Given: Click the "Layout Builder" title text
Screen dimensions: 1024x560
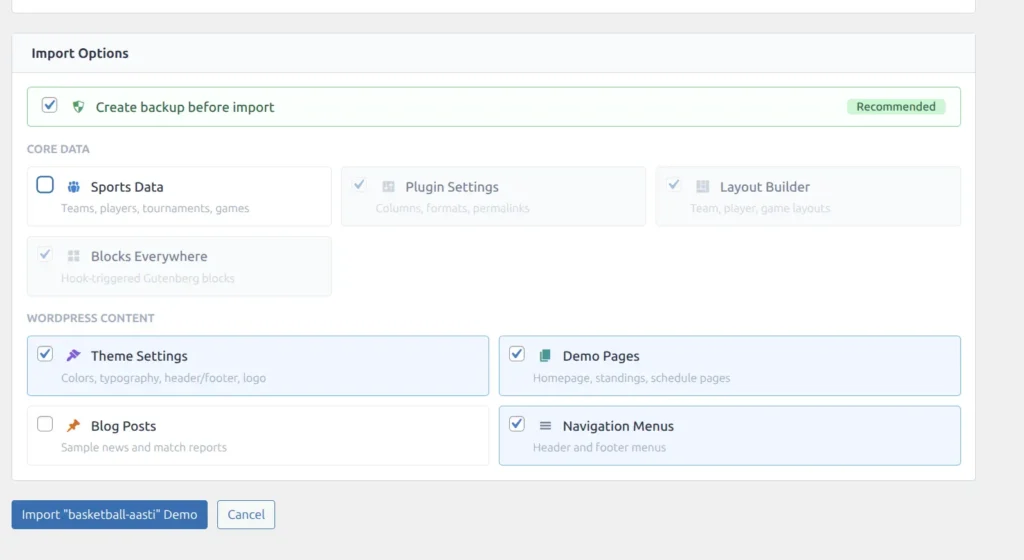Looking at the screenshot, I should [x=765, y=187].
